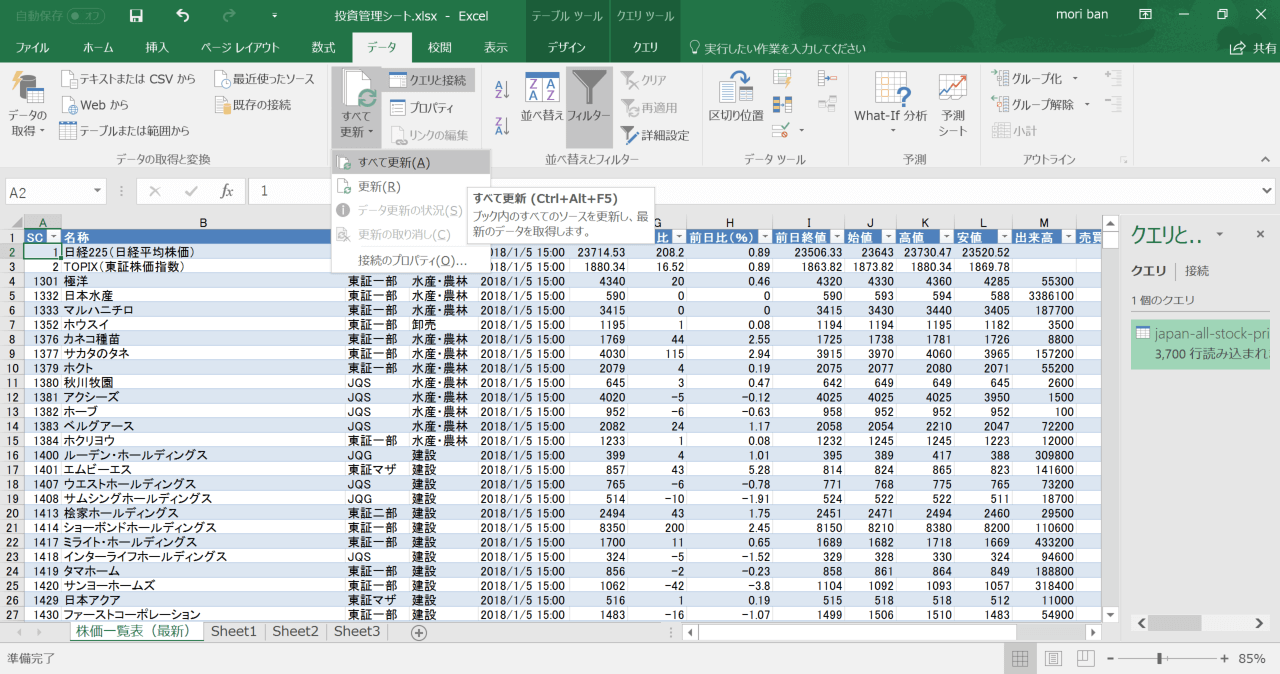Select the japan-all-stock-prices query item
Viewport: 1280px width, 674px height.
click(1200, 343)
